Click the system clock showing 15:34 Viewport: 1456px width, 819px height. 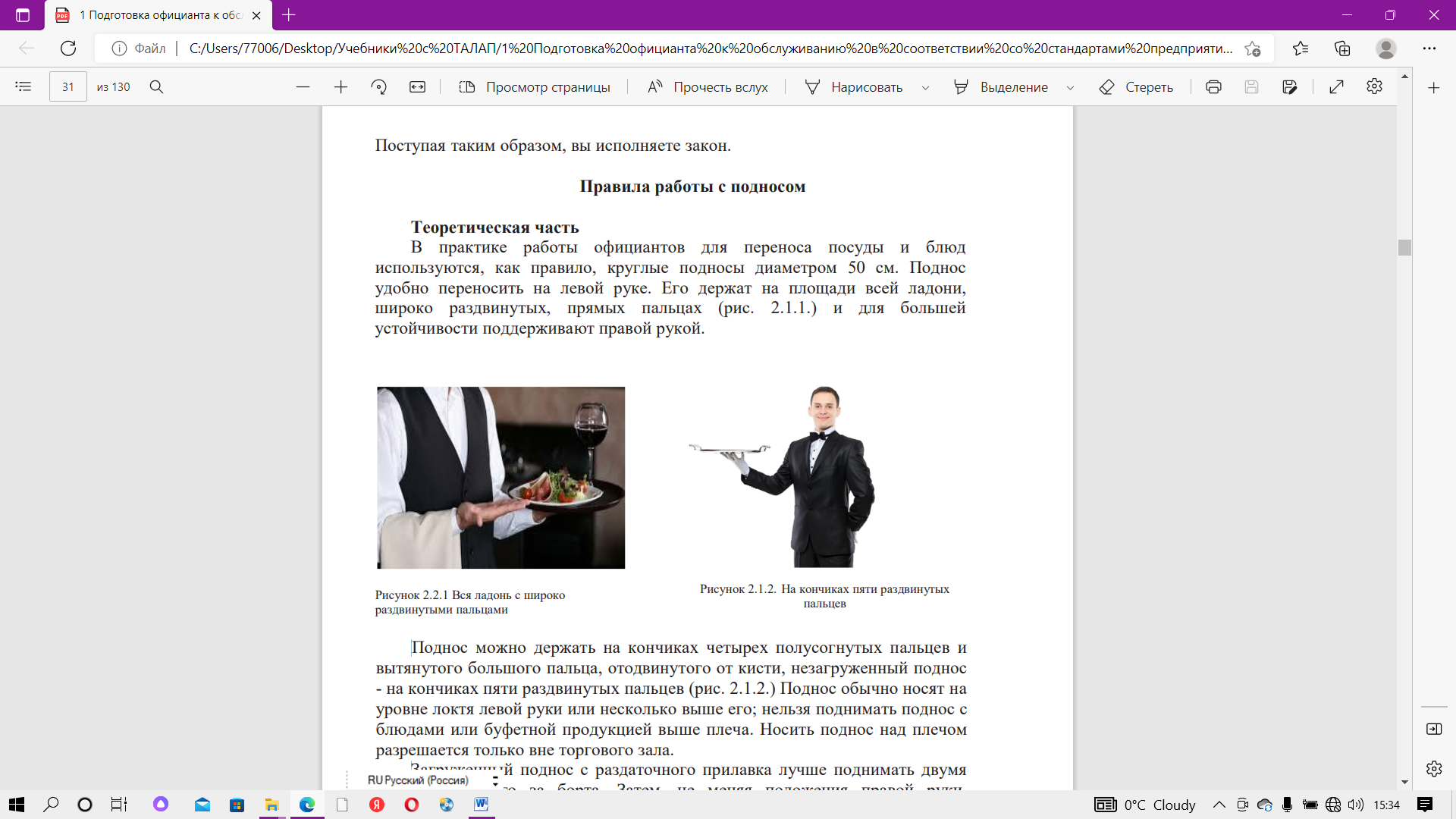tap(1387, 805)
